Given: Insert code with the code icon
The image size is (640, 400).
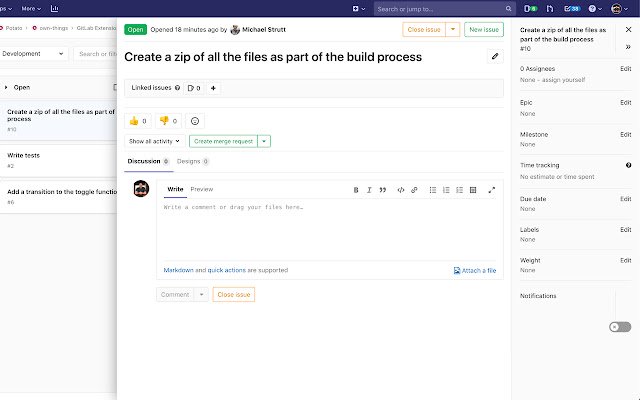Looking at the screenshot, I should [401, 190].
